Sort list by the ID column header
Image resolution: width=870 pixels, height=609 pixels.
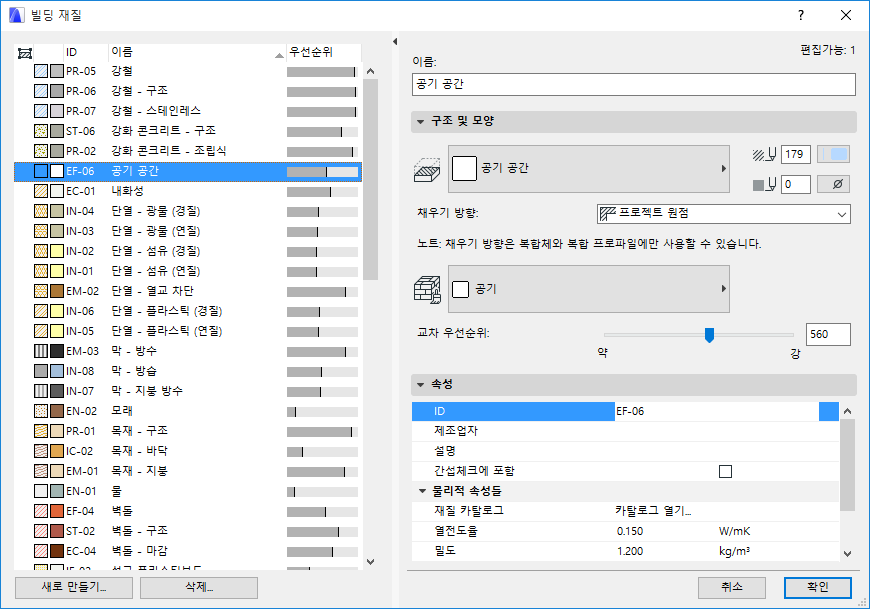coord(85,52)
